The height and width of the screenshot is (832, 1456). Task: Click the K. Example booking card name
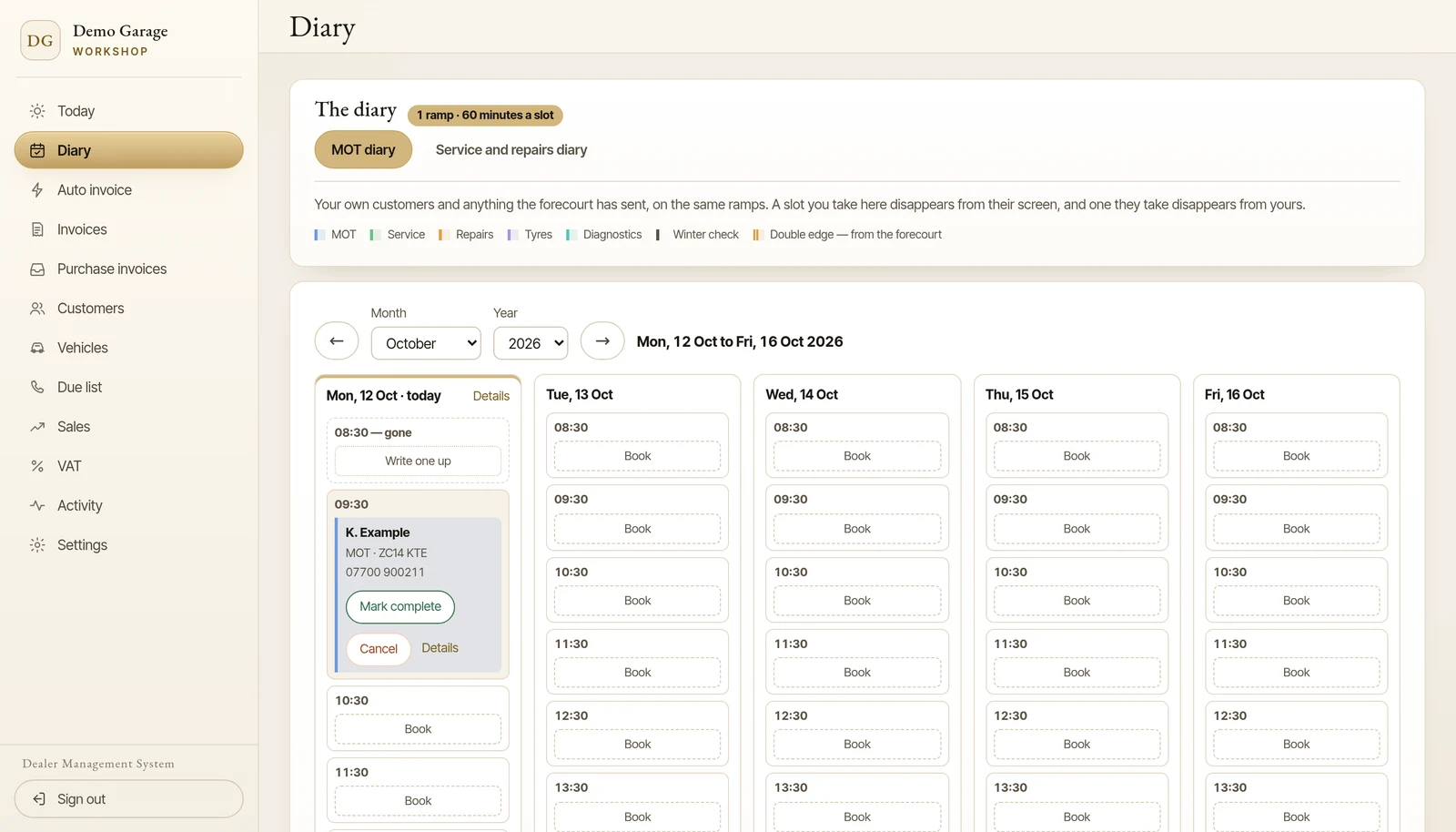(x=378, y=533)
